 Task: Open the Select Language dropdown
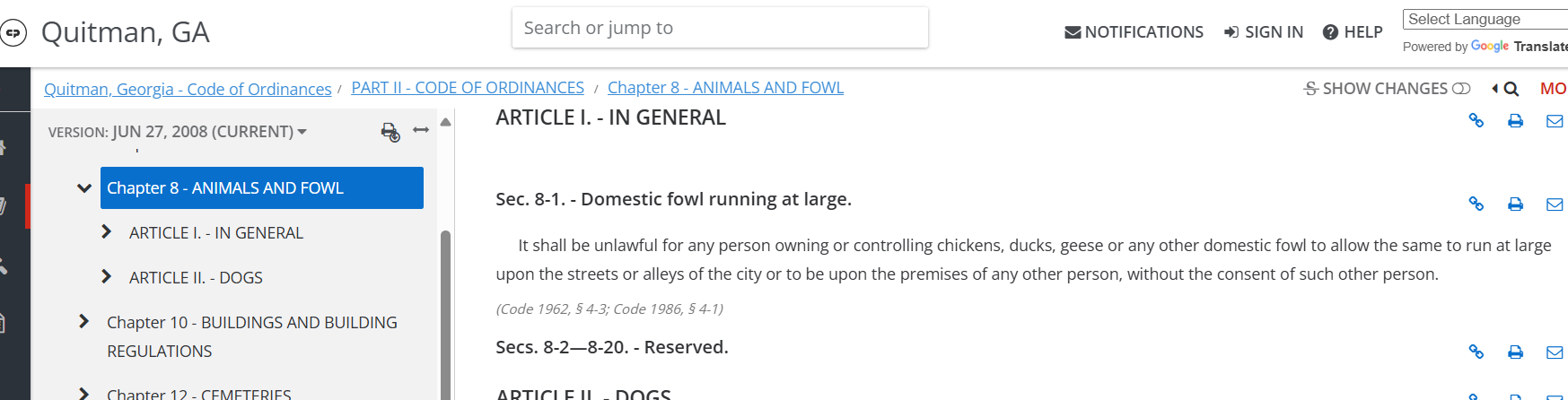click(1485, 19)
